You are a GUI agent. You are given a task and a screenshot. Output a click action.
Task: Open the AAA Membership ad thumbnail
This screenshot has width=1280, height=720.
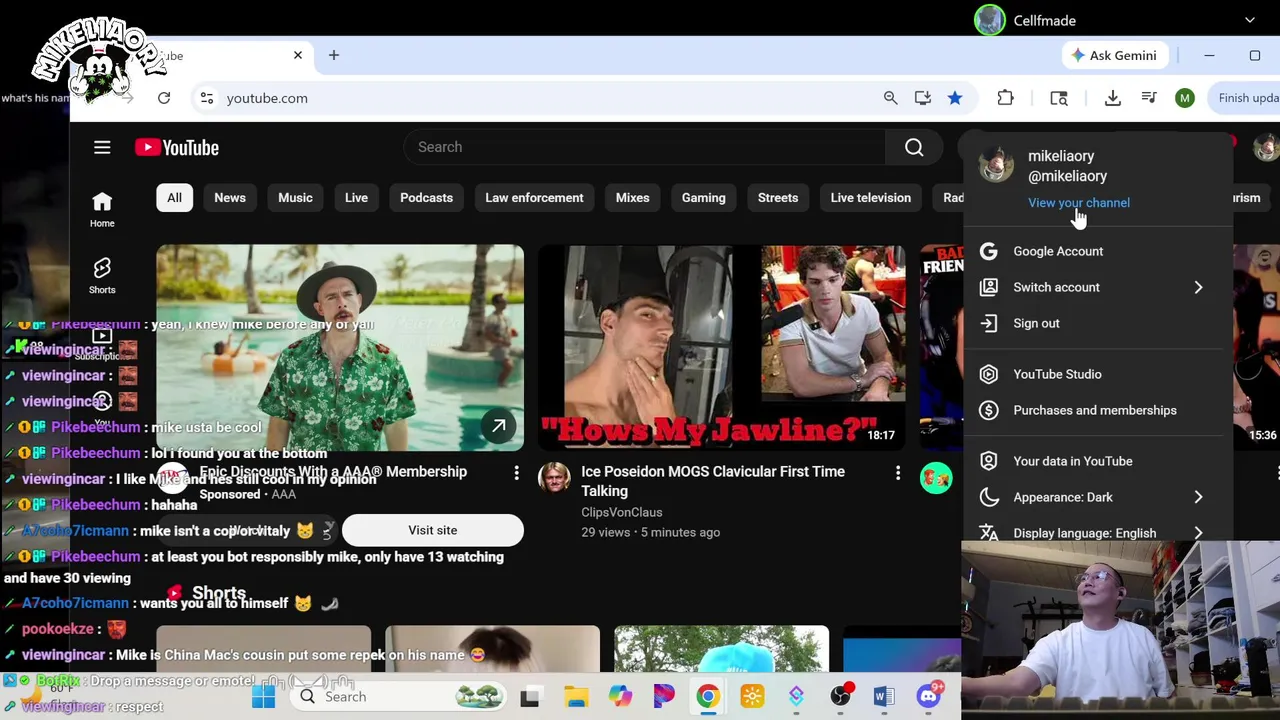340,348
